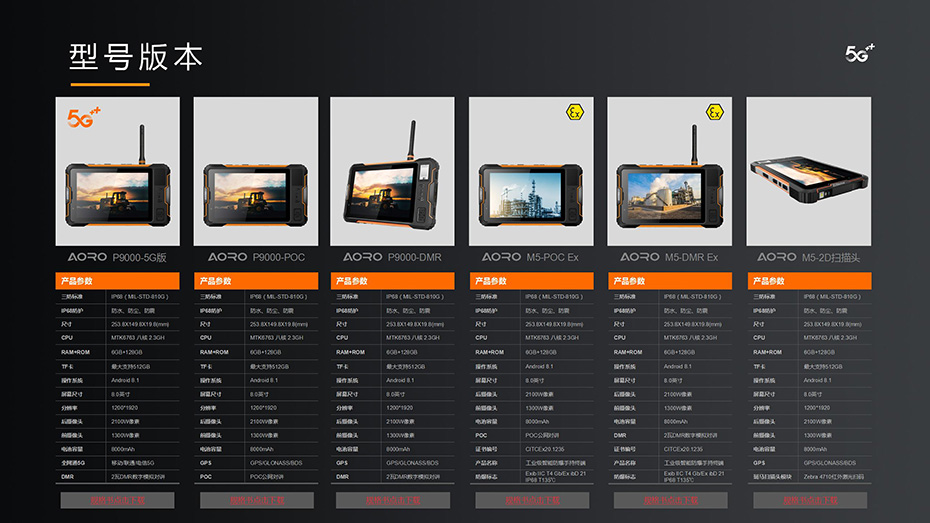
Task: Click the 型号版本 page heading
Action: tap(136, 57)
